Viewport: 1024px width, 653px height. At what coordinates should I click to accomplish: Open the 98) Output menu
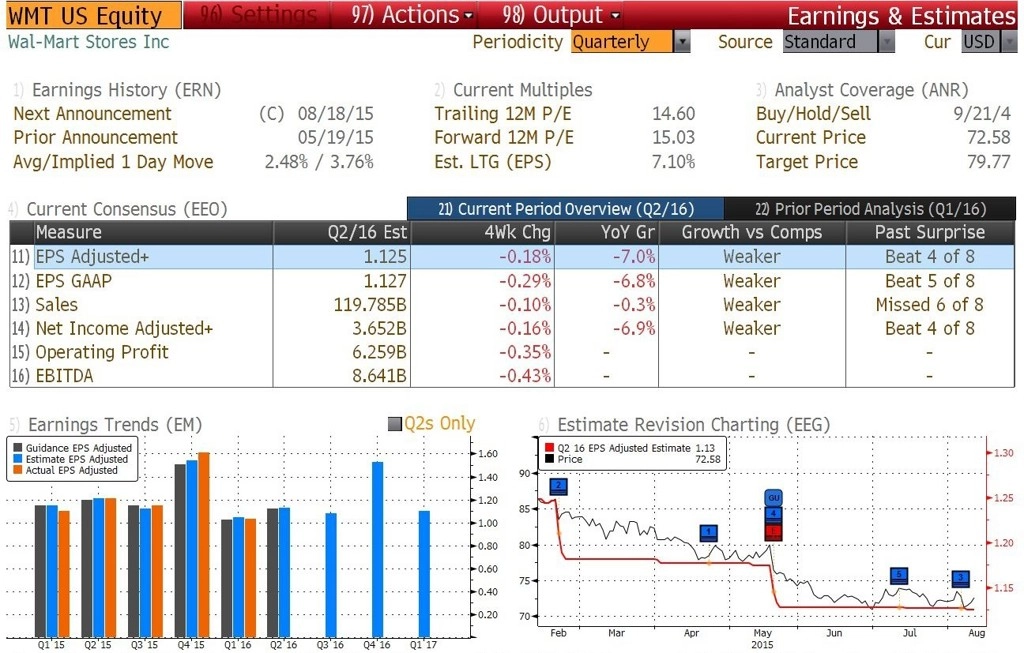point(560,14)
